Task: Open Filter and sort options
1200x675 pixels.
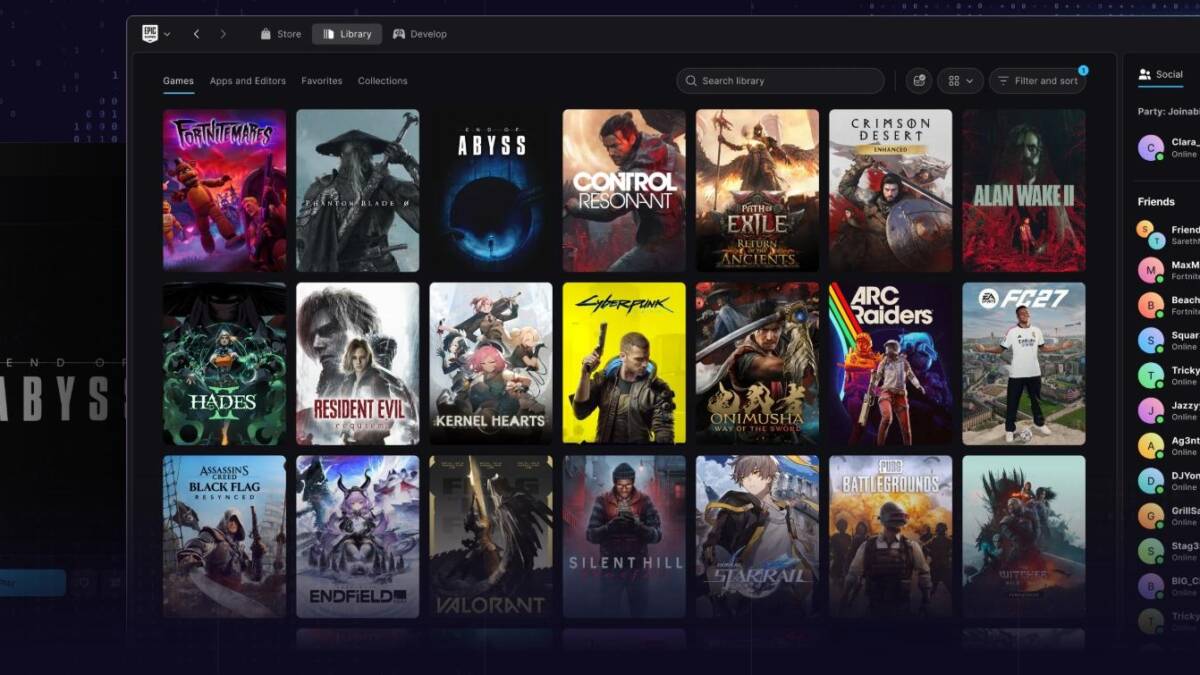Action: click(x=1038, y=81)
